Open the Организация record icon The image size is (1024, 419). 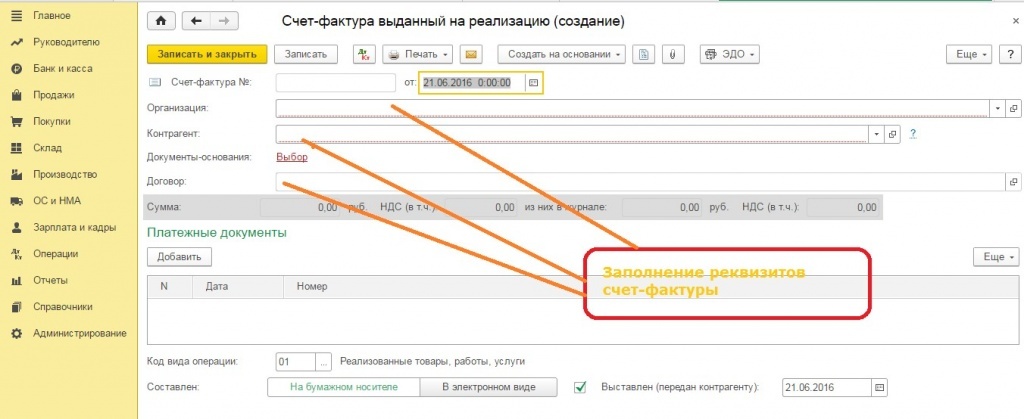1014,108
